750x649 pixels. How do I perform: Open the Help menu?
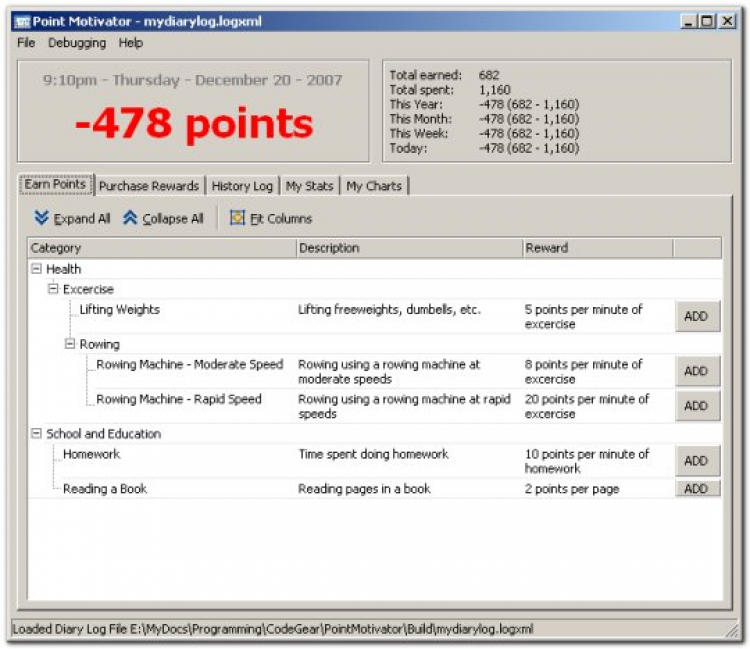131,43
